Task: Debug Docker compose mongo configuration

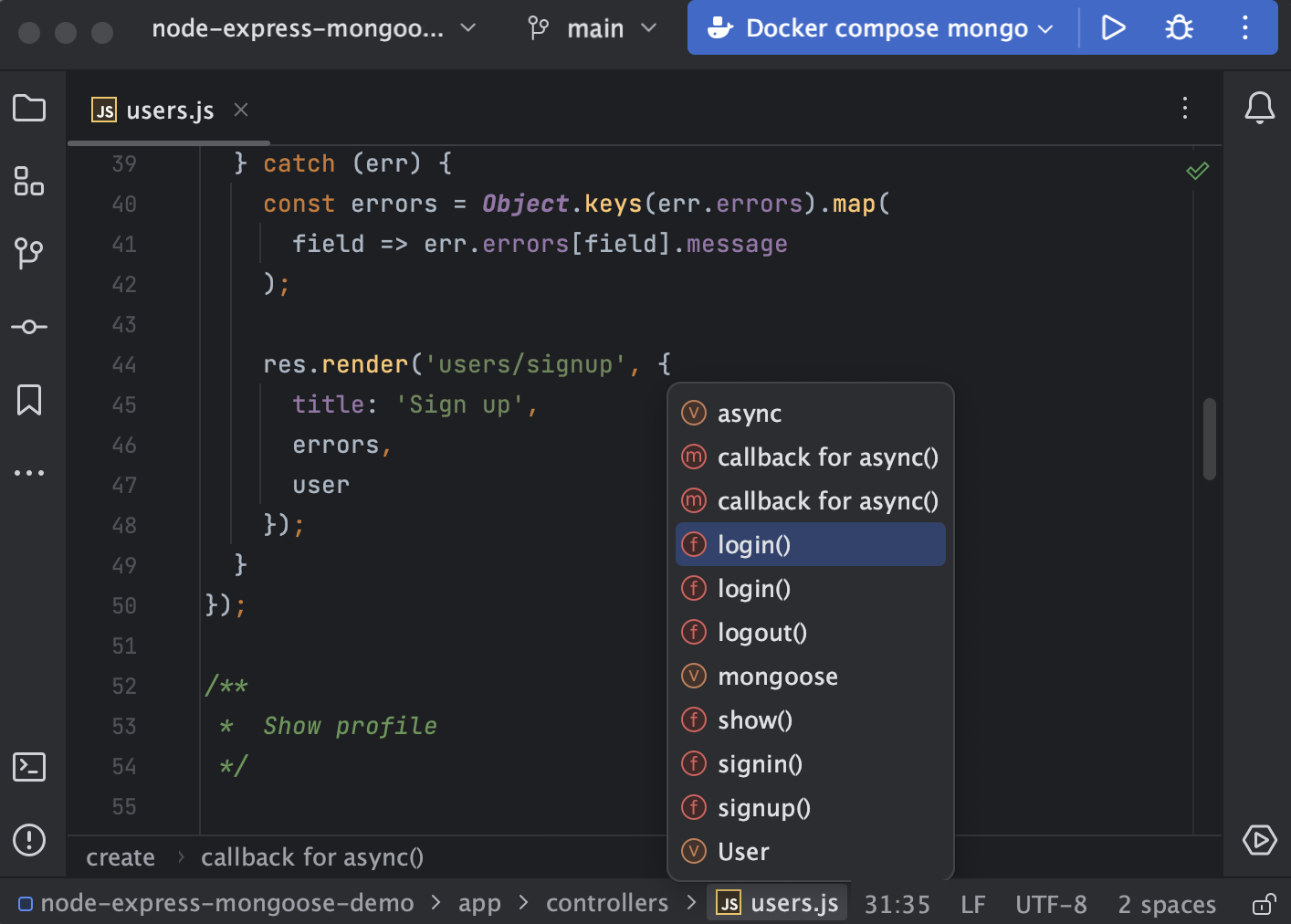Action: [x=1179, y=28]
